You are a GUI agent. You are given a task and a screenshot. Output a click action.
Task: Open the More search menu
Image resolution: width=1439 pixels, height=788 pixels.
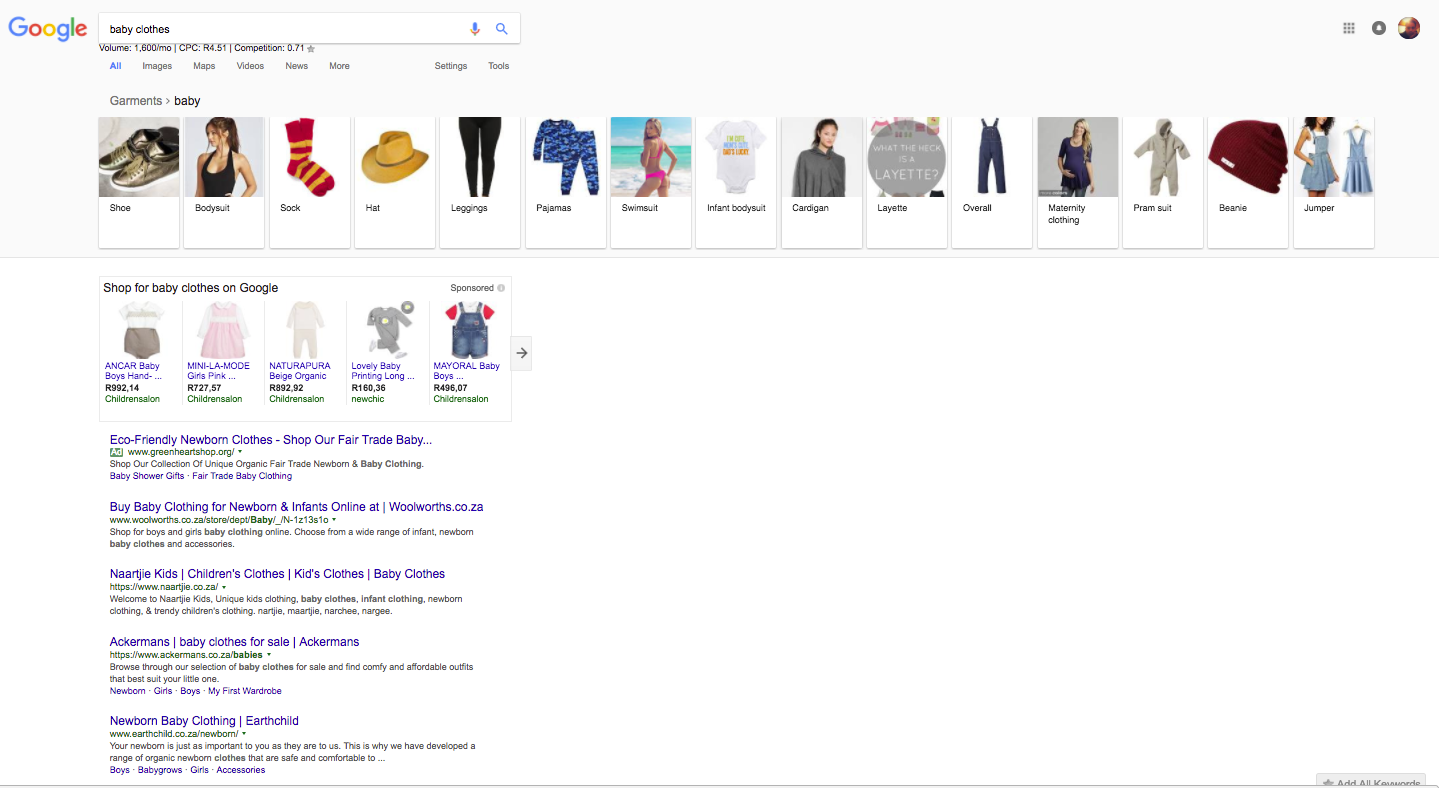click(x=339, y=66)
